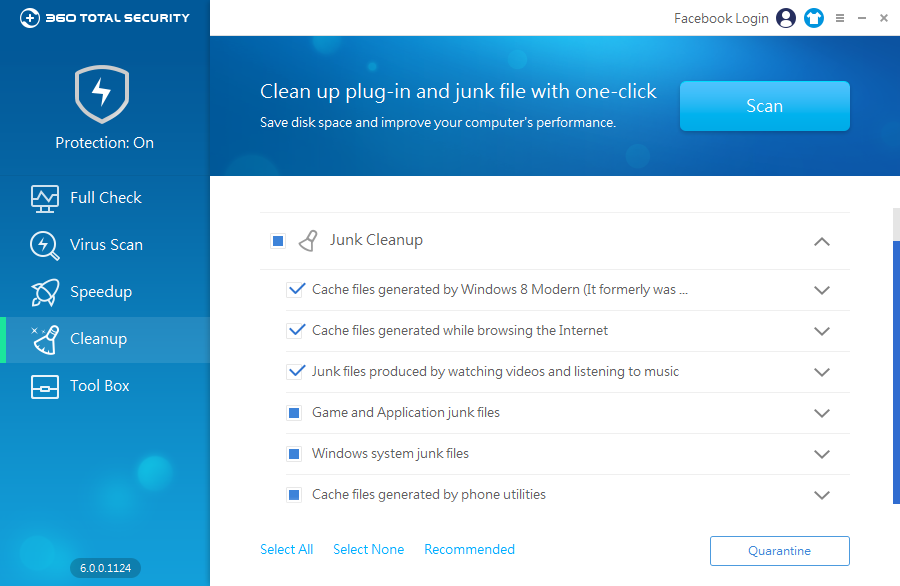This screenshot has height=586, width=900.
Task: Enable the Windows system junk files checkbox
Action: [293, 453]
